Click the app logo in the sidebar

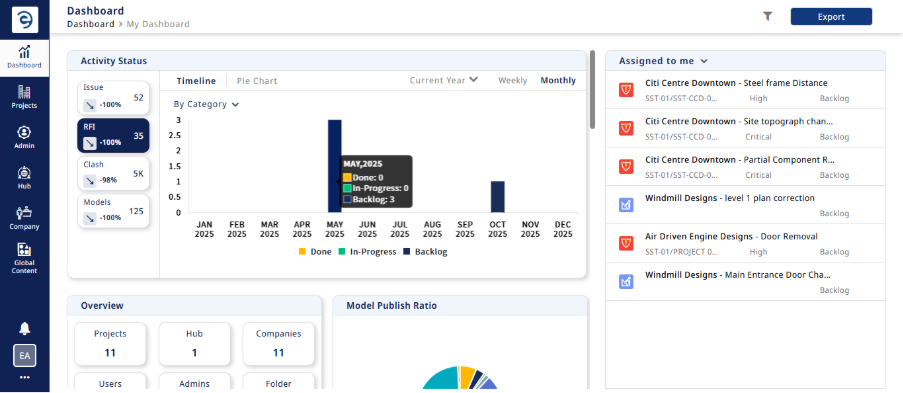tap(25, 20)
